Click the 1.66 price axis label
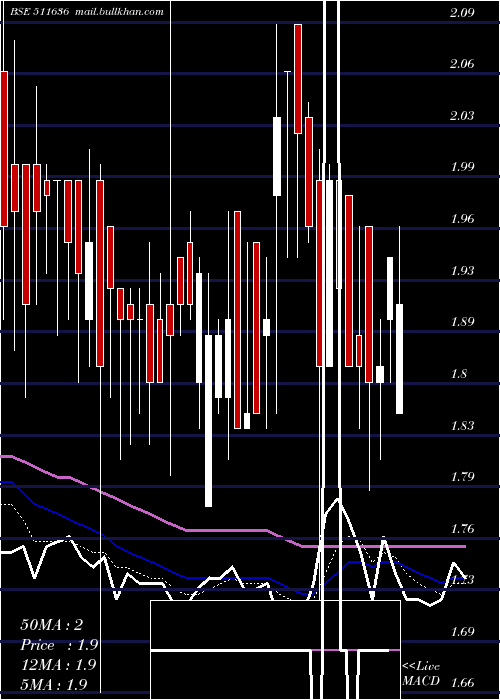This screenshot has width=500, height=700. point(462,683)
